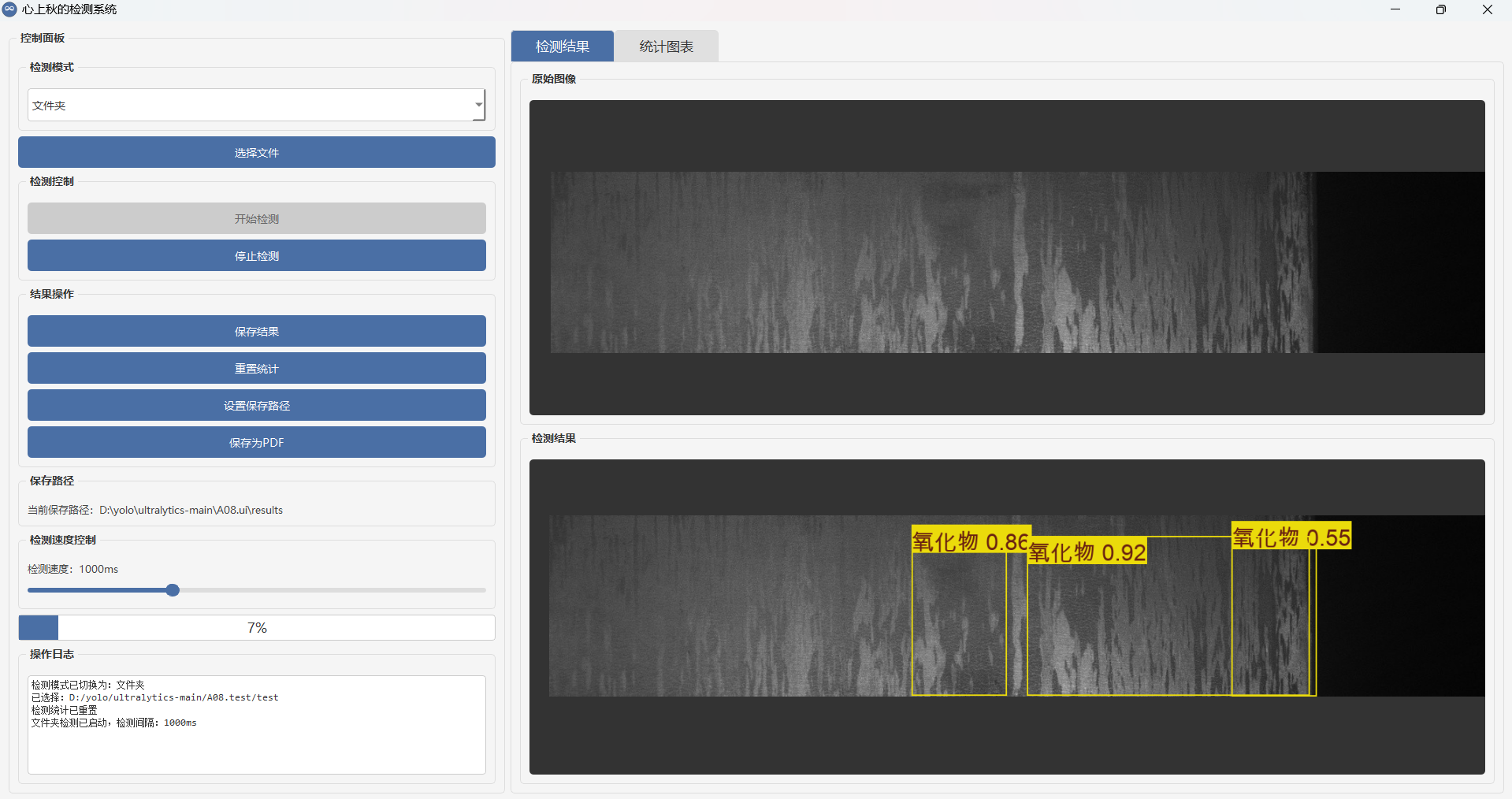1512x799 pixels.
Task: Open 设置保存路径 to set save path
Action: pyautogui.click(x=257, y=405)
